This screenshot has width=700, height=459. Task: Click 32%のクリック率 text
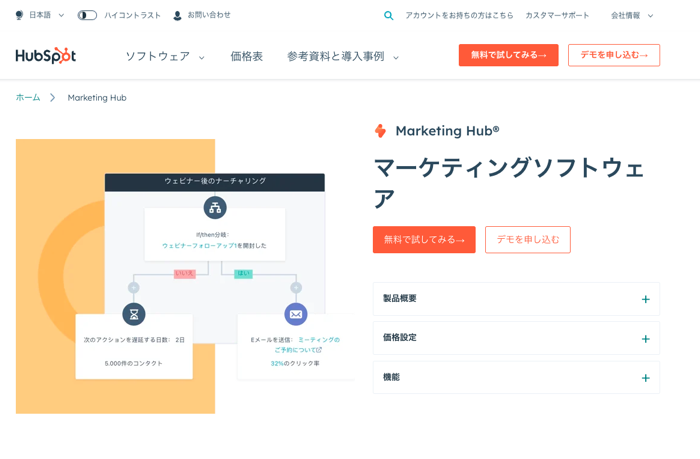point(295,363)
